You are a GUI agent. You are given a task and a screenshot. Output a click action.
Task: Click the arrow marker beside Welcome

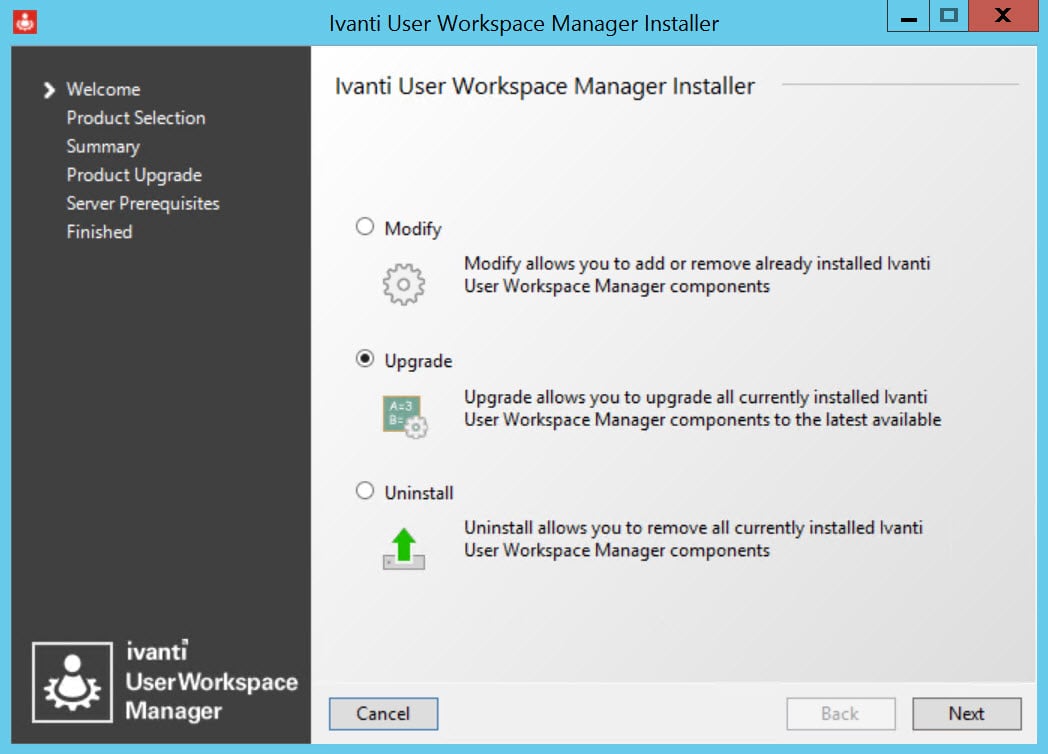(49, 90)
